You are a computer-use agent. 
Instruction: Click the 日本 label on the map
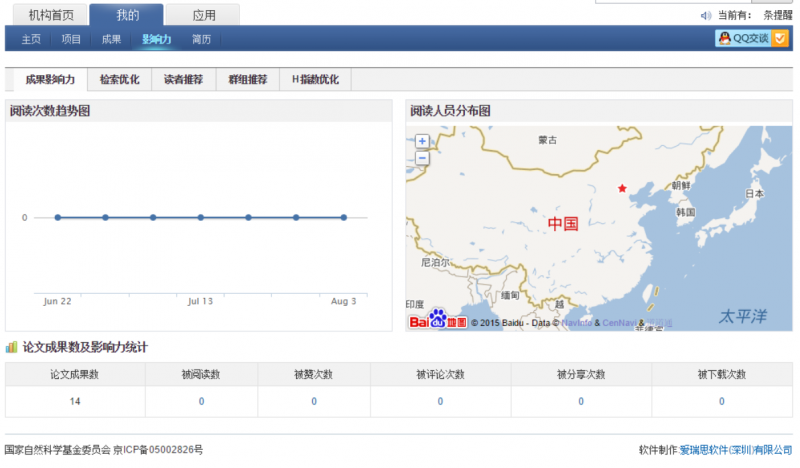(x=755, y=193)
